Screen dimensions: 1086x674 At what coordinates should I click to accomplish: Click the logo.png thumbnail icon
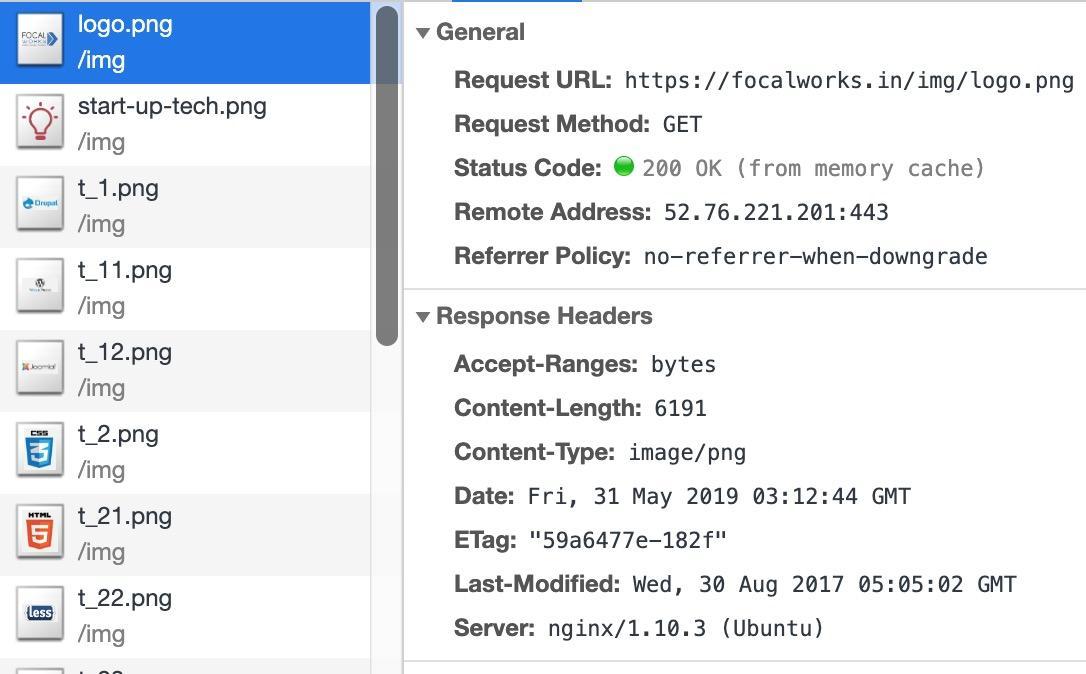(x=40, y=41)
